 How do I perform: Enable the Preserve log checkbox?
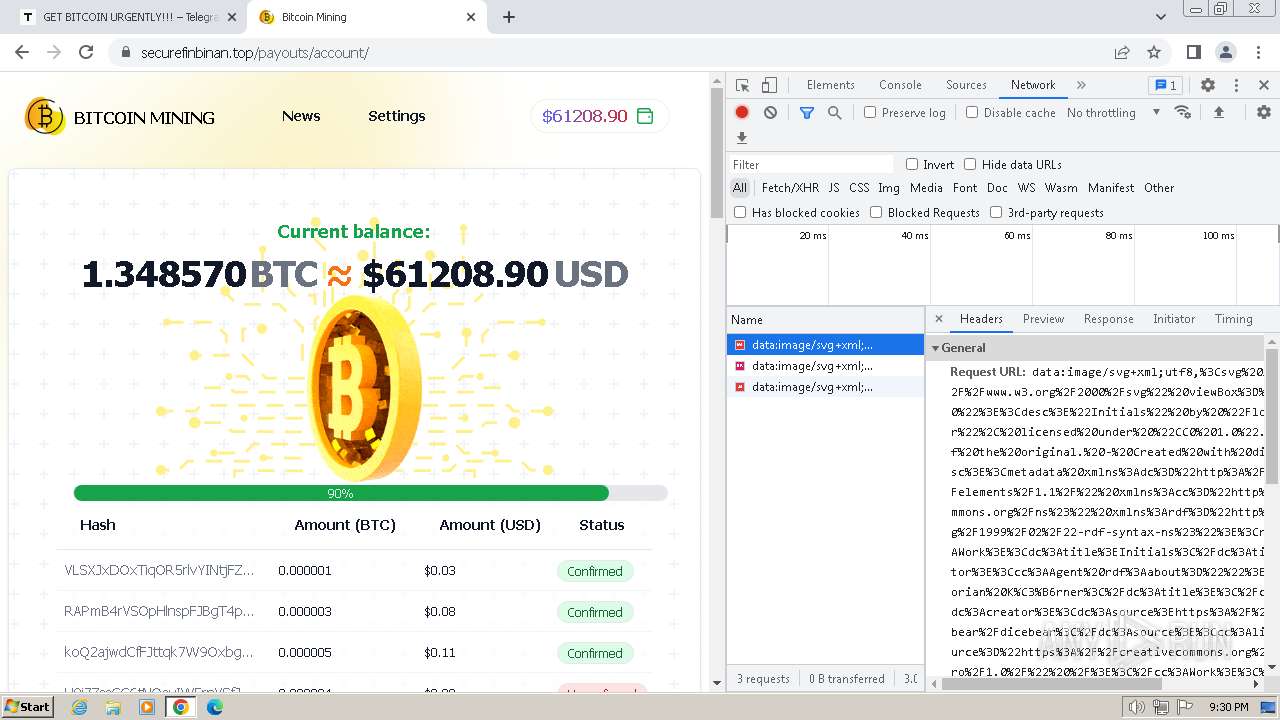click(x=870, y=113)
